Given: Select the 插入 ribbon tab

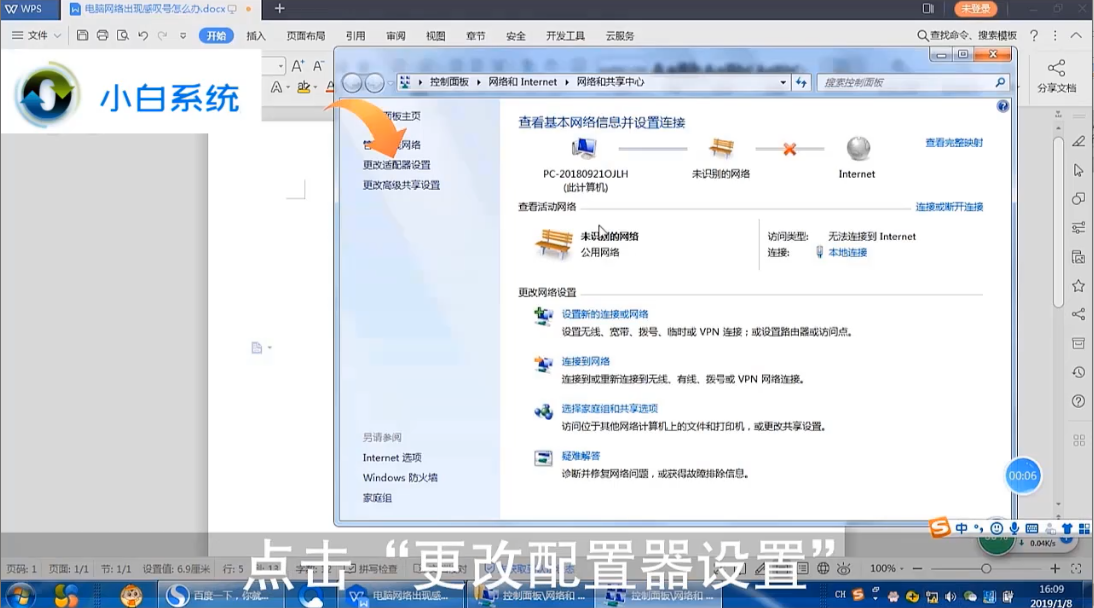Looking at the screenshot, I should pyautogui.click(x=256, y=36).
